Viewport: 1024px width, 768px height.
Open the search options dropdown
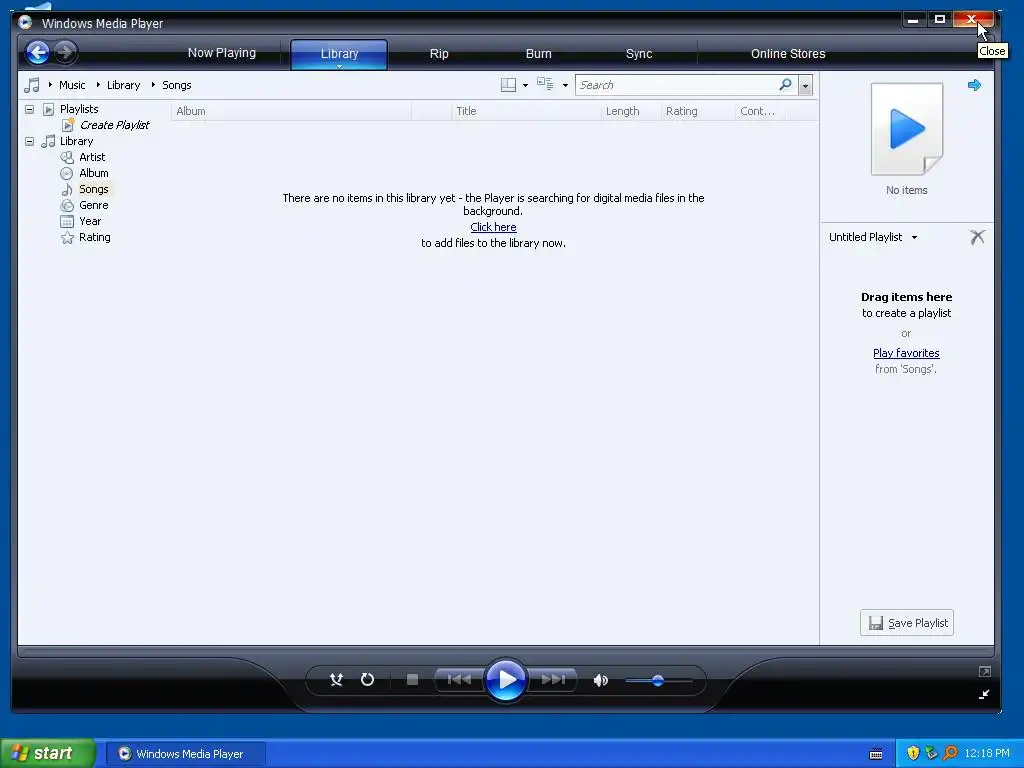[805, 86]
